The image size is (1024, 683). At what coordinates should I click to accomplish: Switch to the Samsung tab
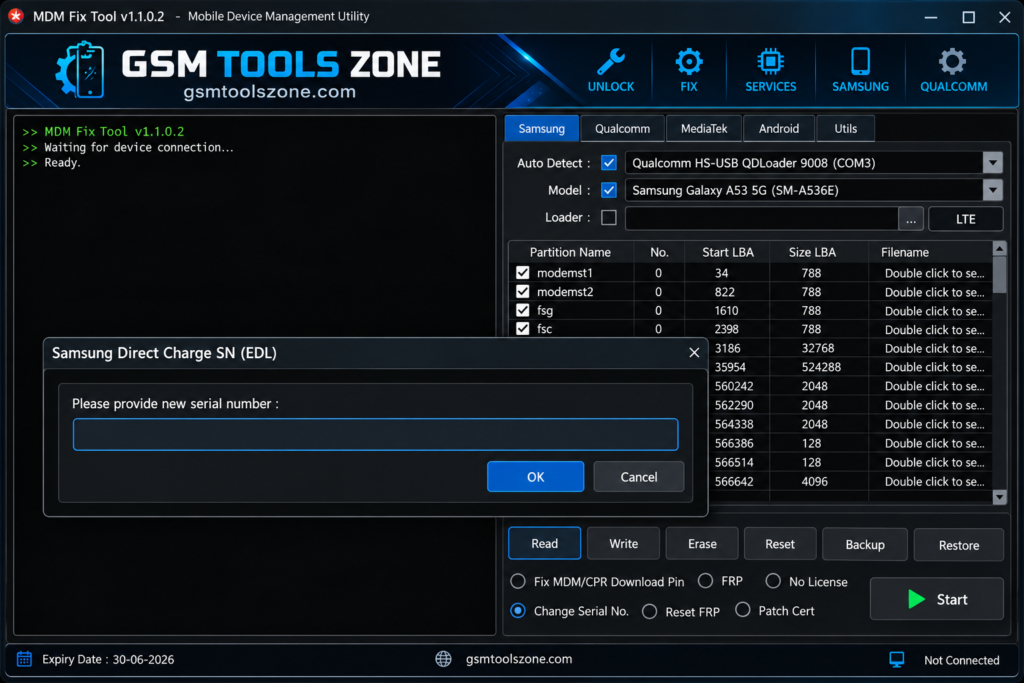click(x=541, y=129)
